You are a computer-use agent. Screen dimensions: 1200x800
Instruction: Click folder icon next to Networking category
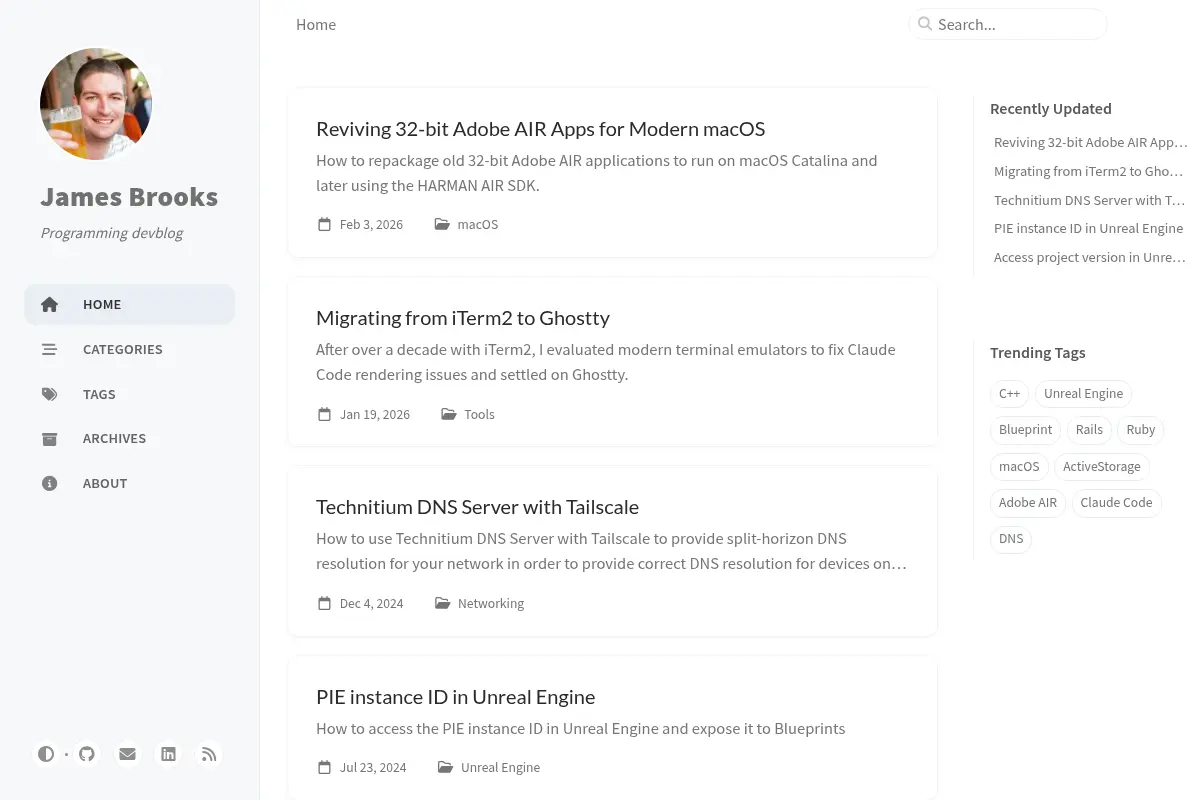pyautogui.click(x=442, y=603)
